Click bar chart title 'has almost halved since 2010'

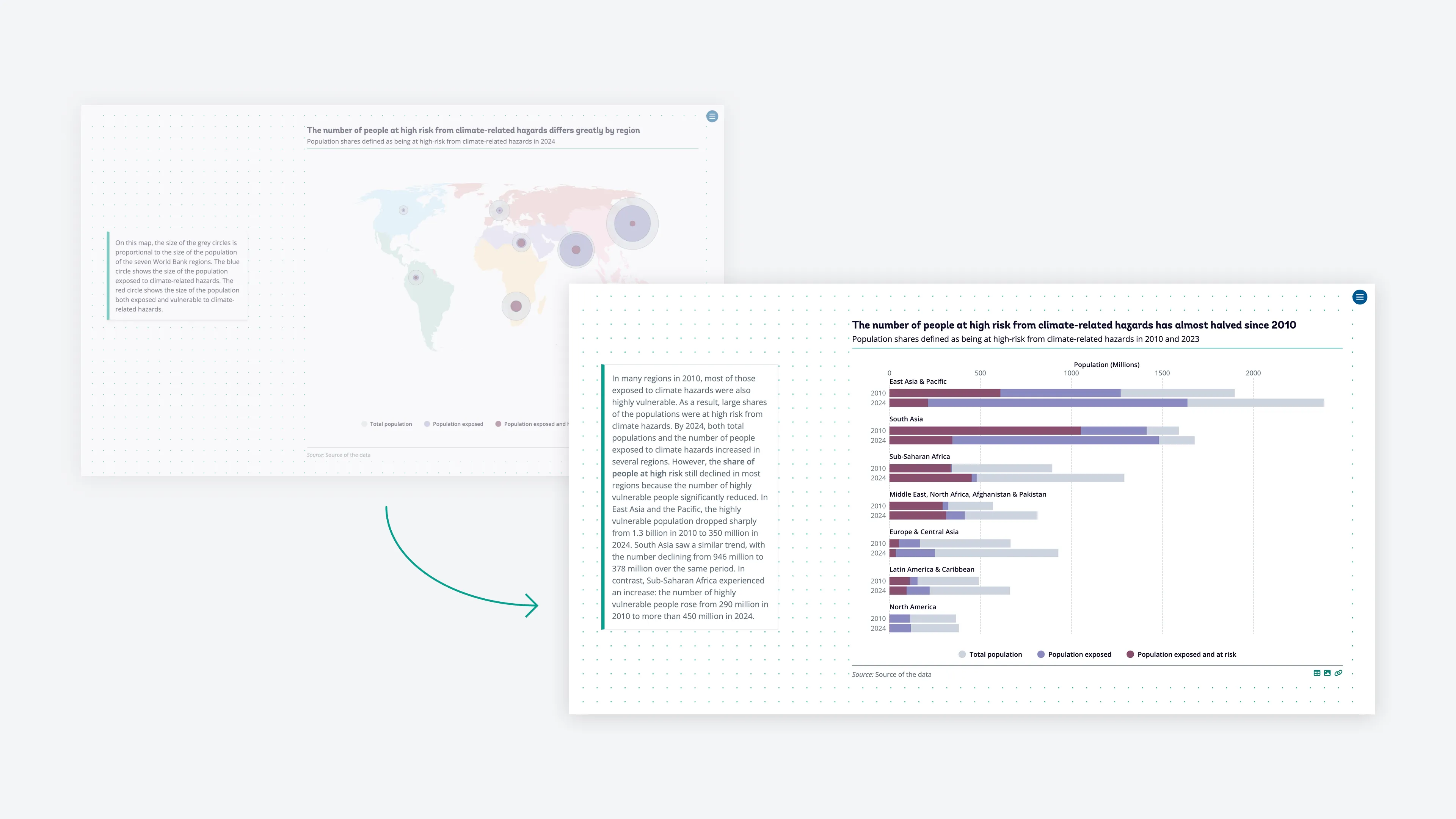pyautogui.click(x=1225, y=325)
